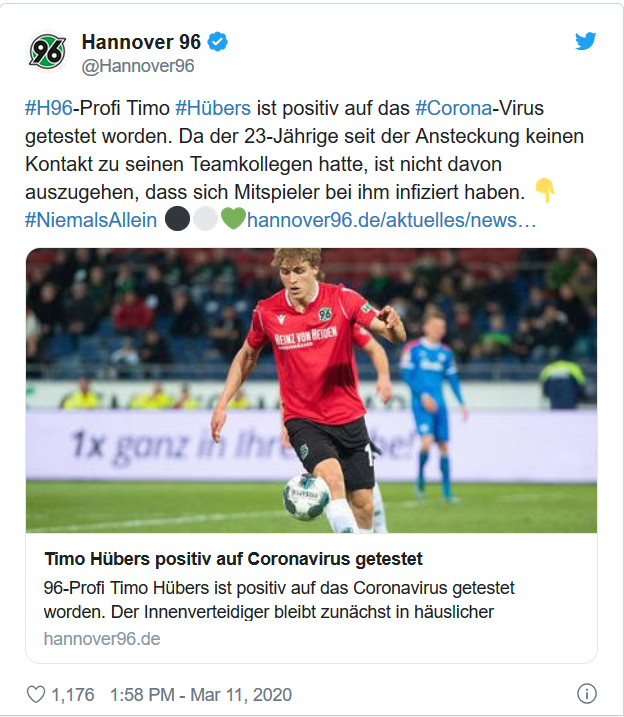Select the #NiemalsAllein hashtag
The width and height of the screenshot is (624, 717).
(91, 219)
